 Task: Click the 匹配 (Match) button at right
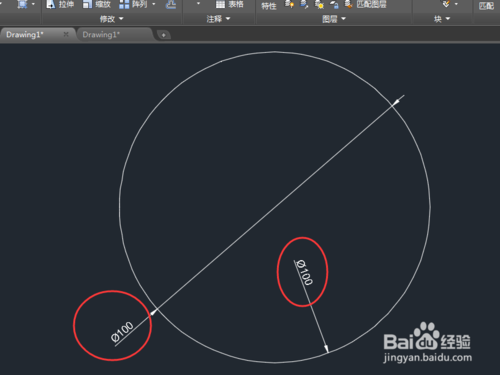coord(486,6)
